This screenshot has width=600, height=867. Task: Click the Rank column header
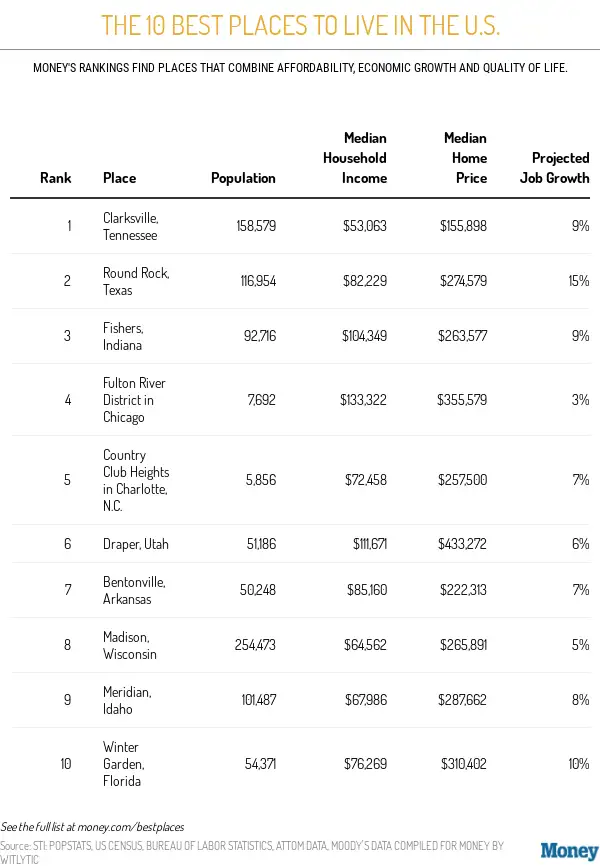56,178
